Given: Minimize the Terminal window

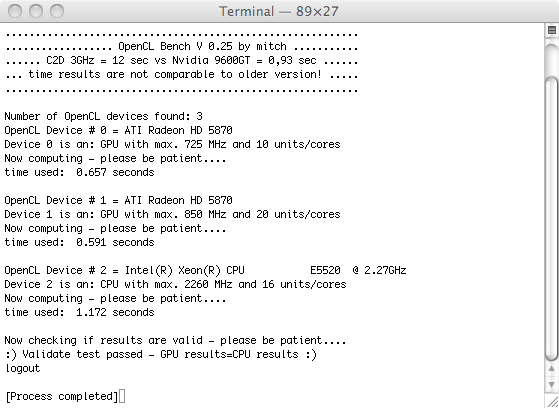Looking at the screenshot, I should click(36, 11).
